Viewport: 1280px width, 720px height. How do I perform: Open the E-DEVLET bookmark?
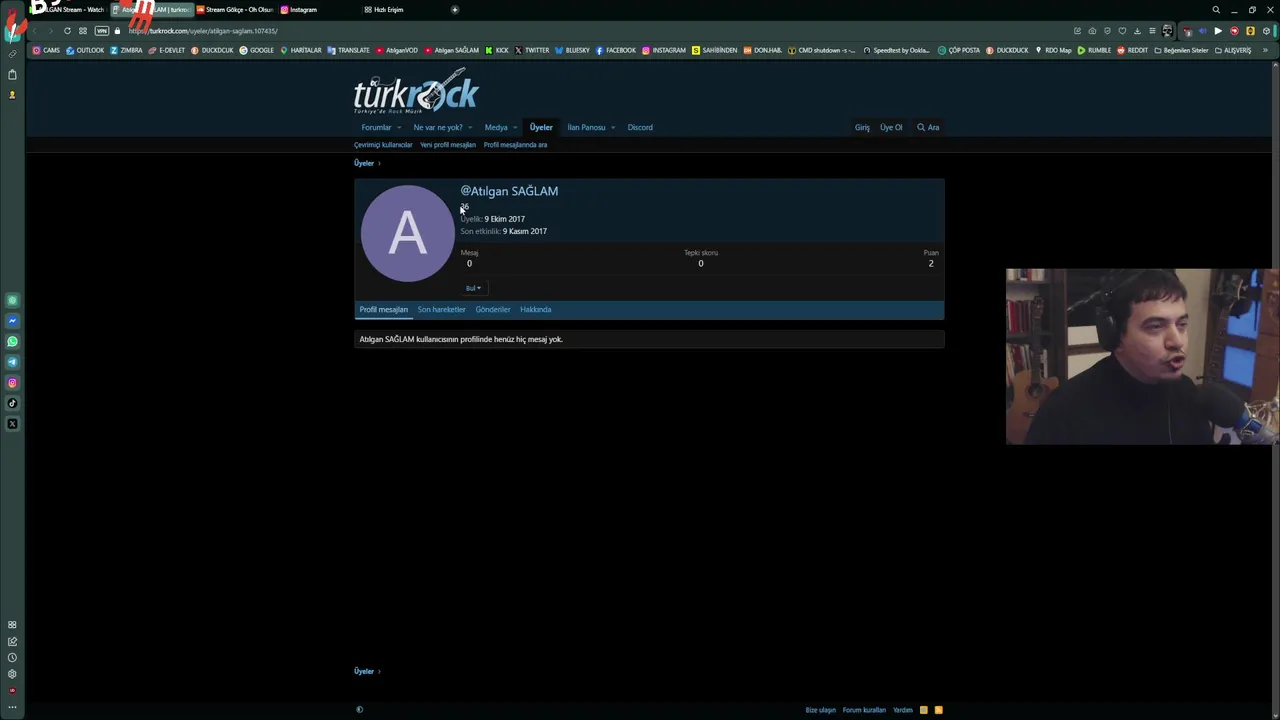[x=167, y=50]
